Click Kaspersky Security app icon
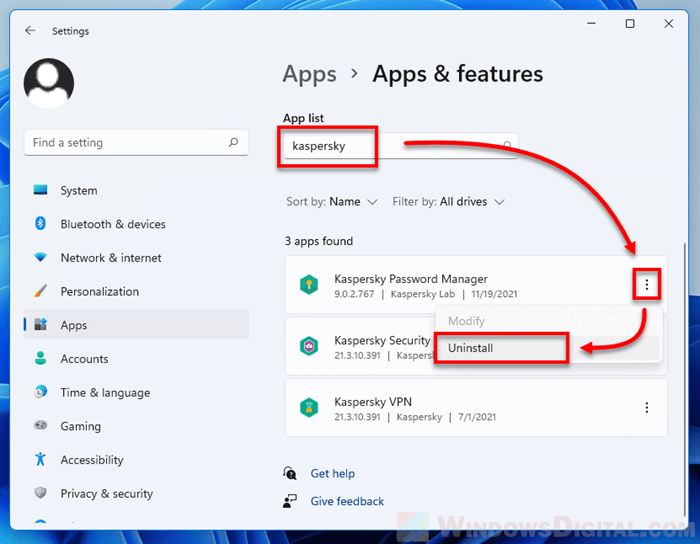Viewport: 700px width, 544px height. point(309,346)
